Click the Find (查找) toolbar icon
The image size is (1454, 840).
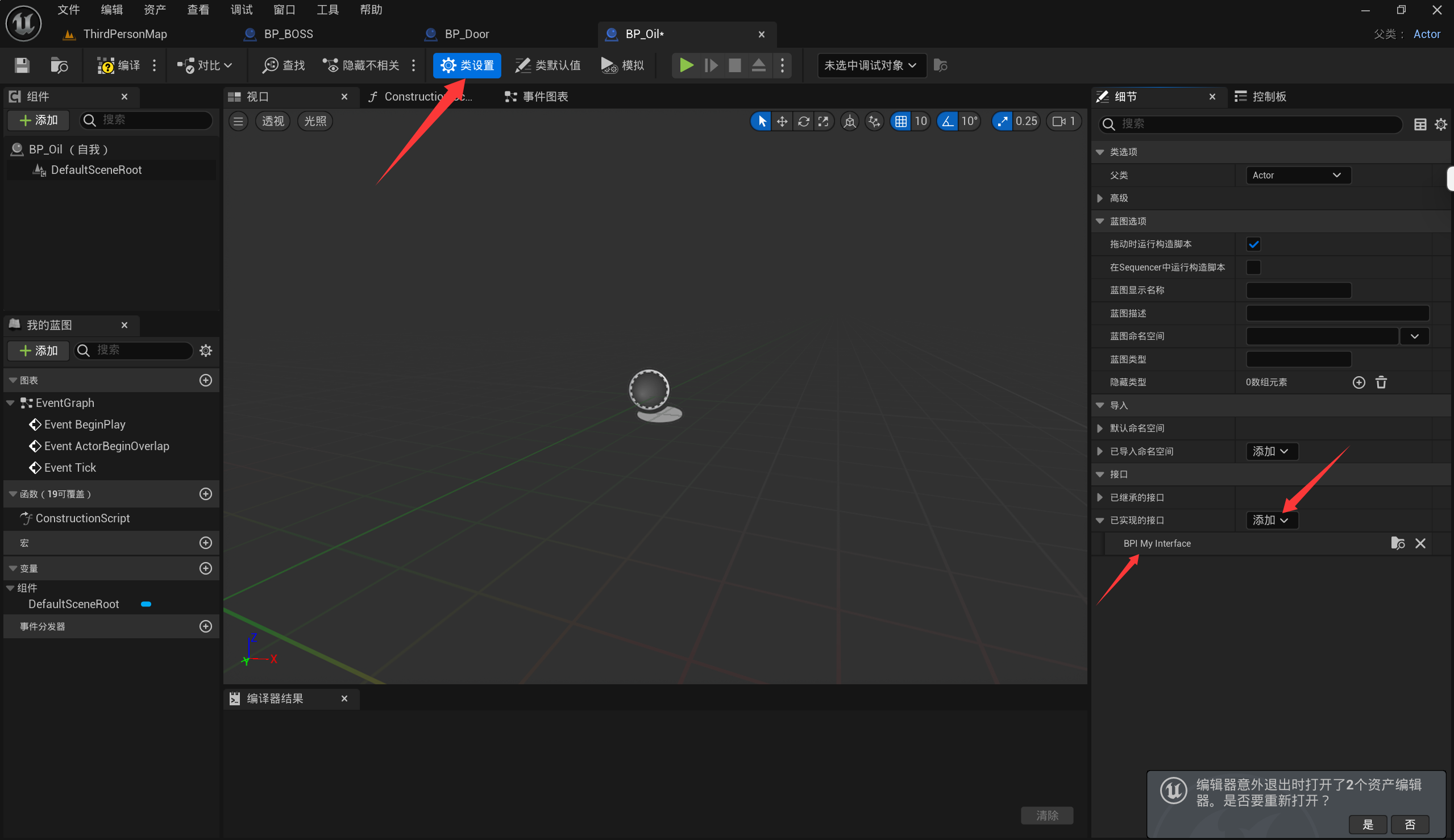click(283, 65)
